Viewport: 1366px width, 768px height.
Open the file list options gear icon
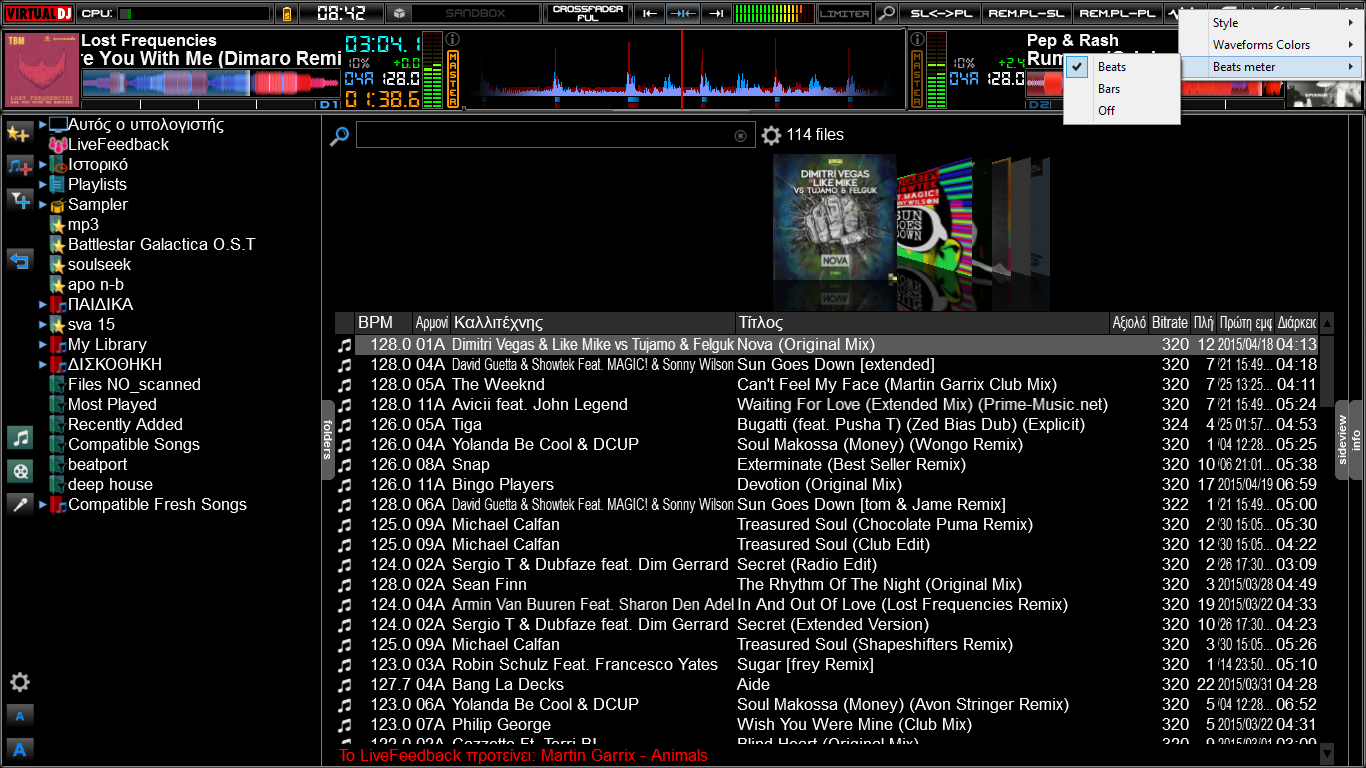pos(771,135)
